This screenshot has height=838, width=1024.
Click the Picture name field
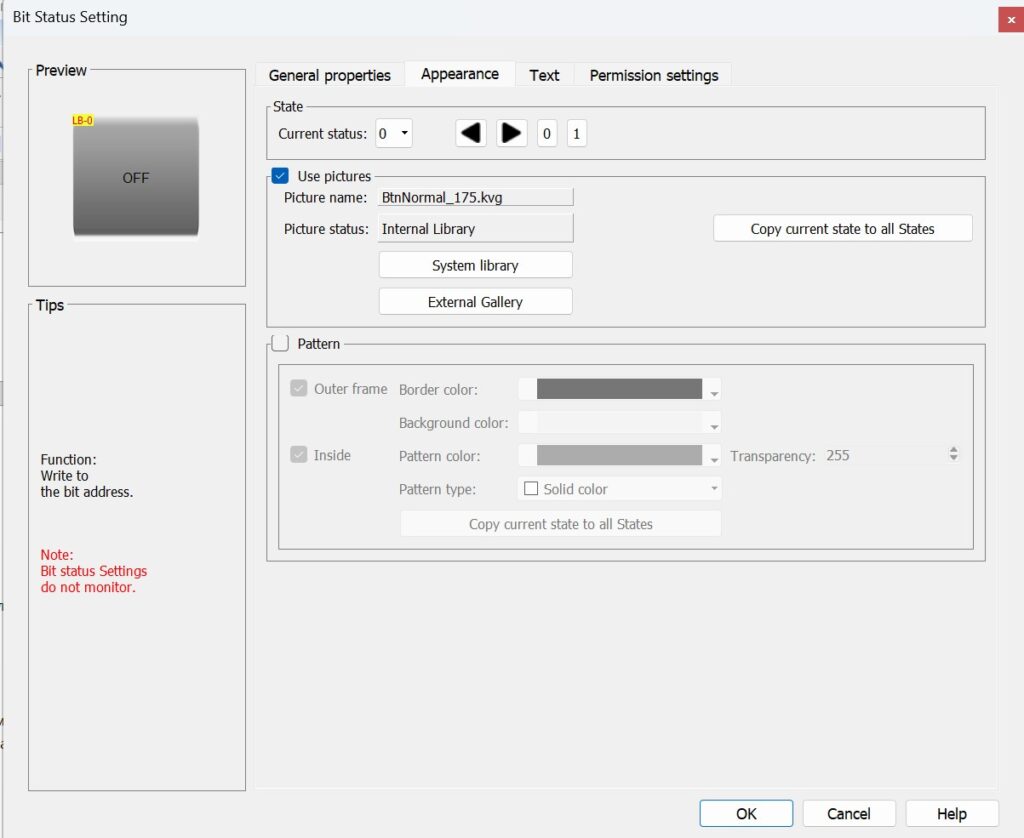pos(475,197)
